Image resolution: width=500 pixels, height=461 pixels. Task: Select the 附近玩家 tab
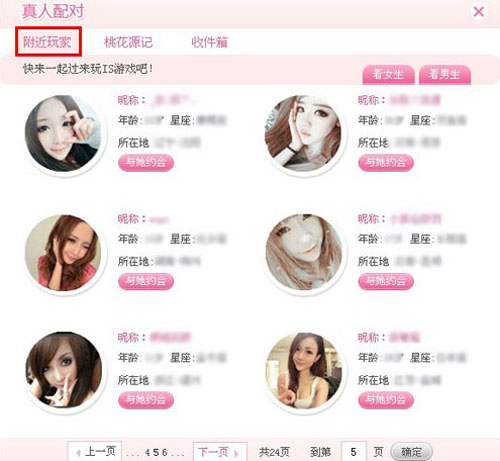click(48, 42)
